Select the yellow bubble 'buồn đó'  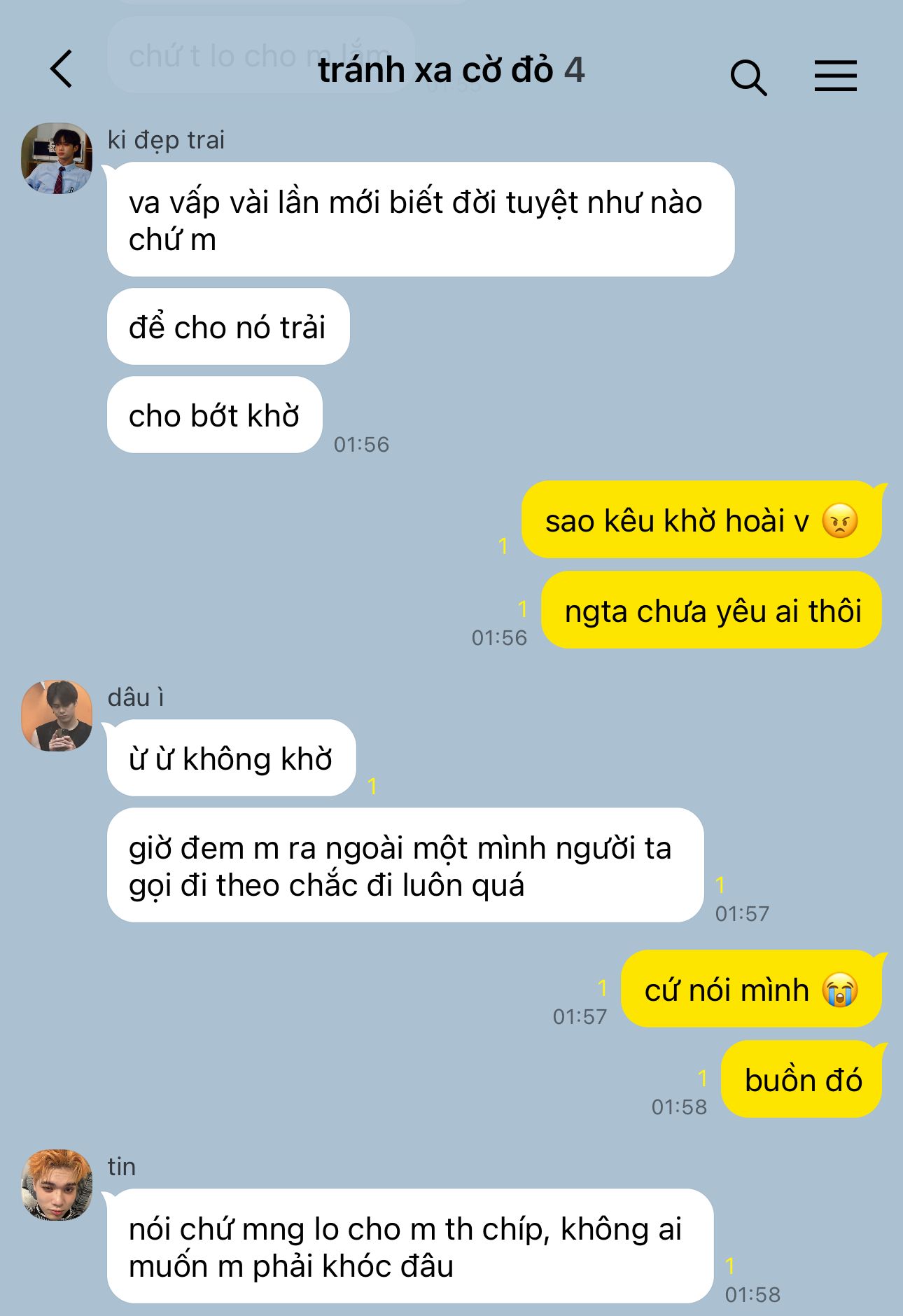801,1079
